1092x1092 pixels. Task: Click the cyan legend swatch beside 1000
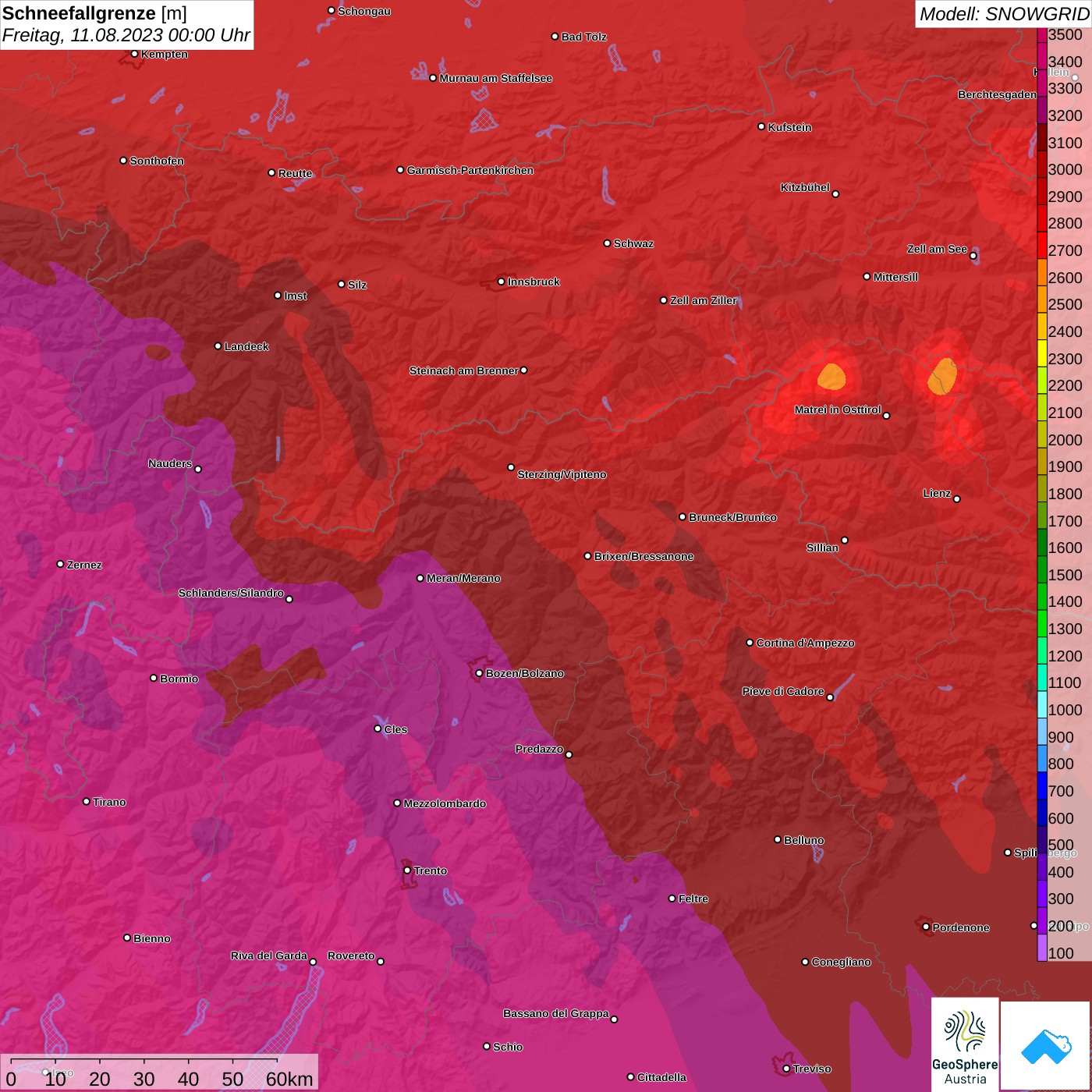click(x=1042, y=704)
